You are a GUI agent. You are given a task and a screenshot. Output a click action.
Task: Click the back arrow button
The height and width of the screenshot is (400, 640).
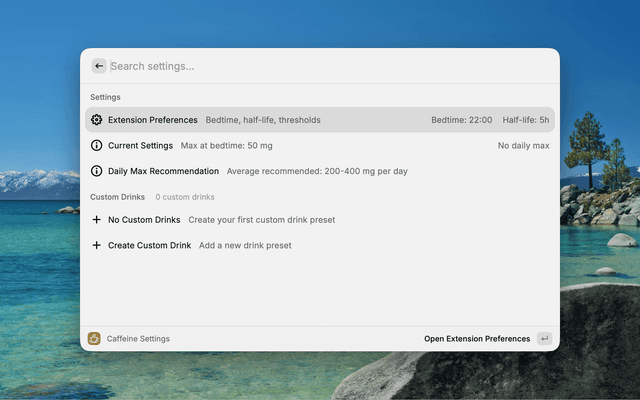point(99,66)
